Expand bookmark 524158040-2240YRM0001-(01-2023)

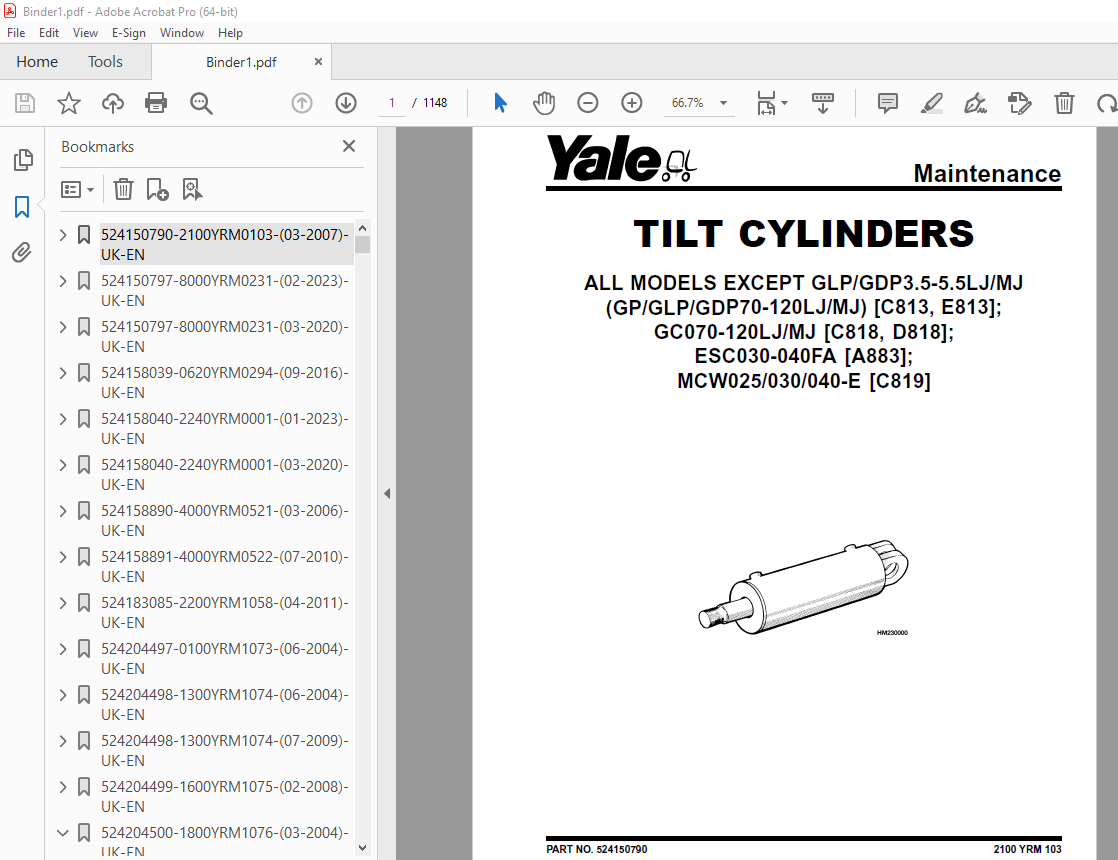(x=63, y=419)
